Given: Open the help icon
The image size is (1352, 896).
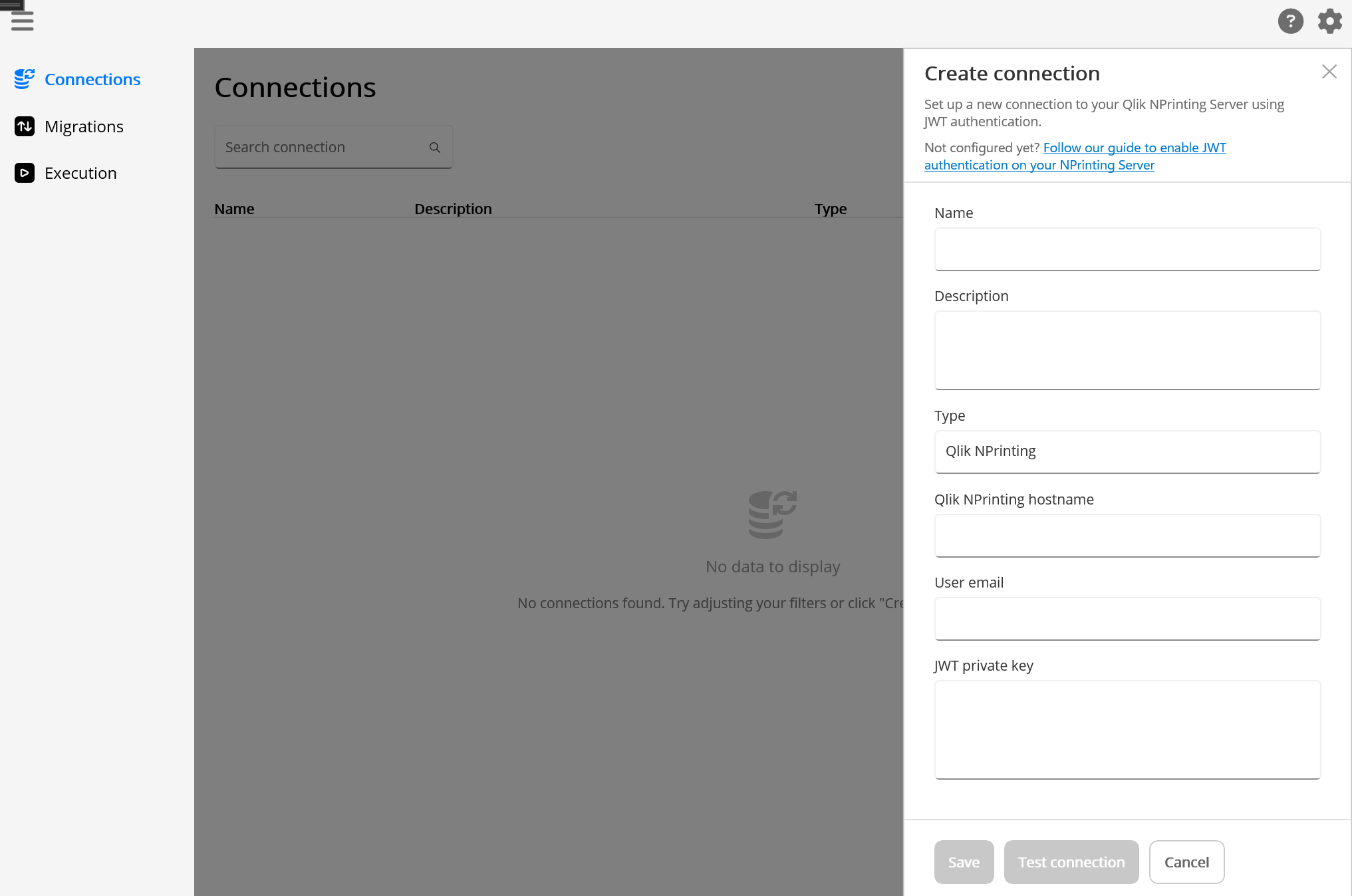Looking at the screenshot, I should coord(1291,21).
